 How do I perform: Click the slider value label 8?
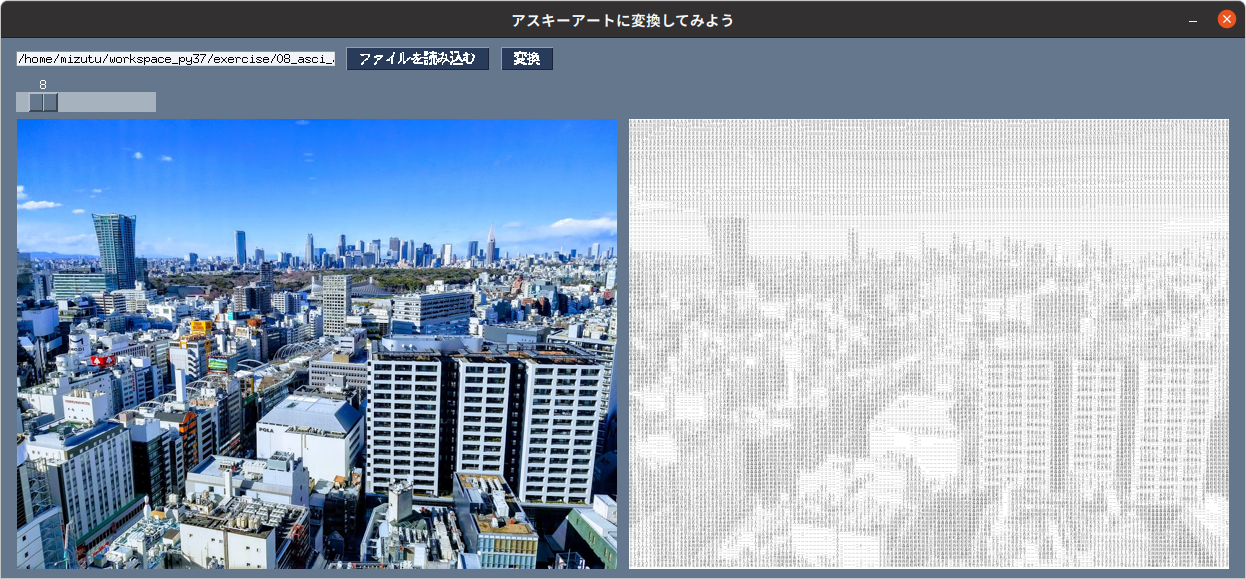pos(43,85)
